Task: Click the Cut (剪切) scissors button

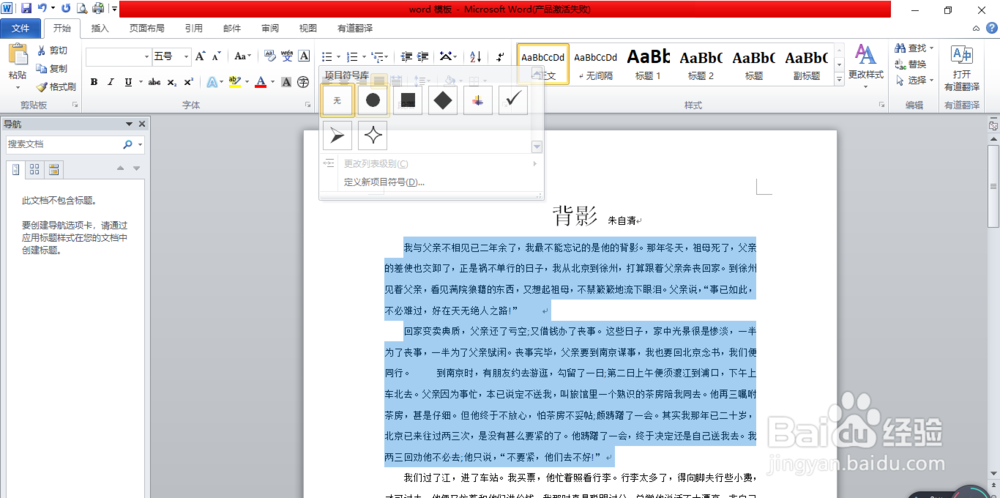Action: point(52,50)
